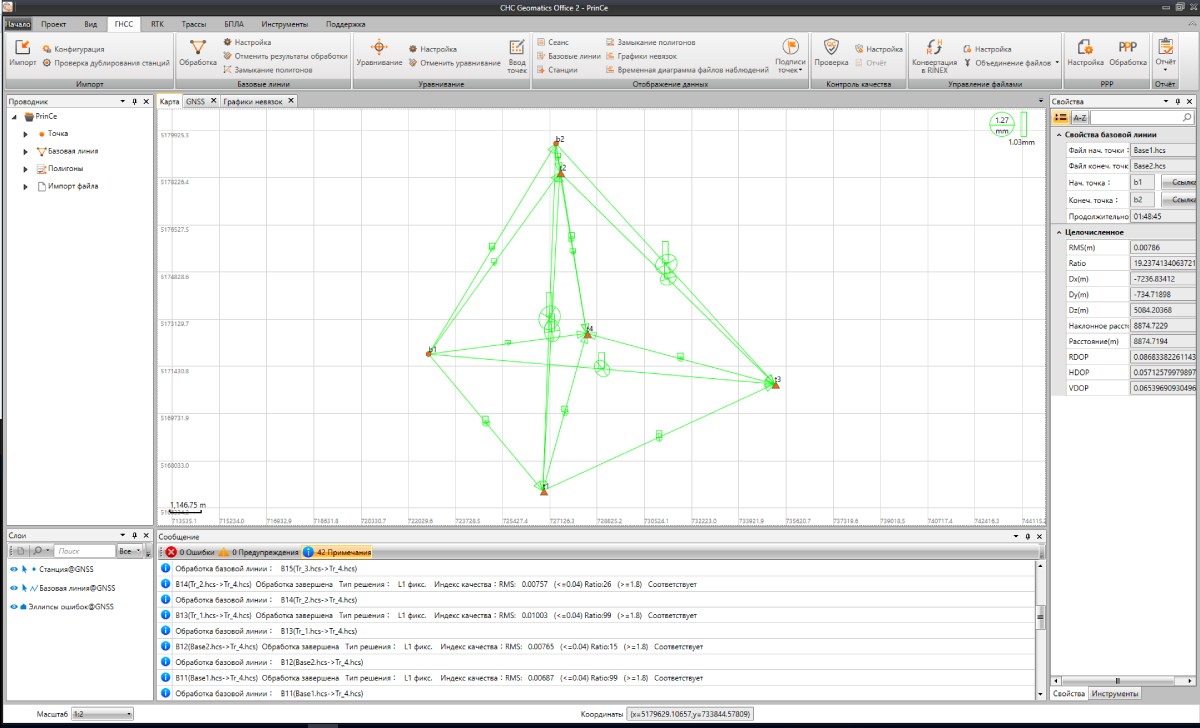The image size is (1200, 728).
Task: Open Конвертация в RINEX converter
Action: (936, 55)
